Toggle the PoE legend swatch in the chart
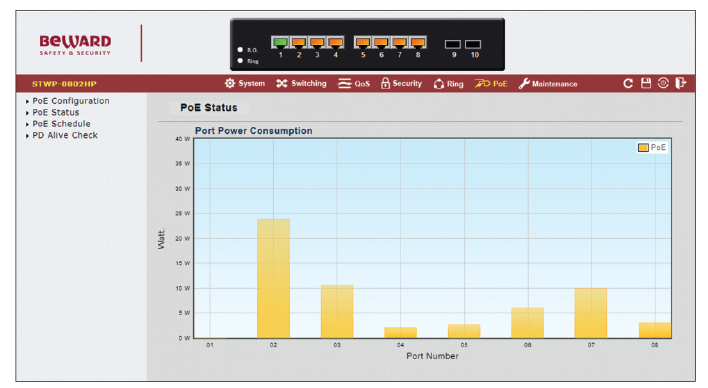Image resolution: width=708 pixels, height=388 pixels. click(x=643, y=147)
